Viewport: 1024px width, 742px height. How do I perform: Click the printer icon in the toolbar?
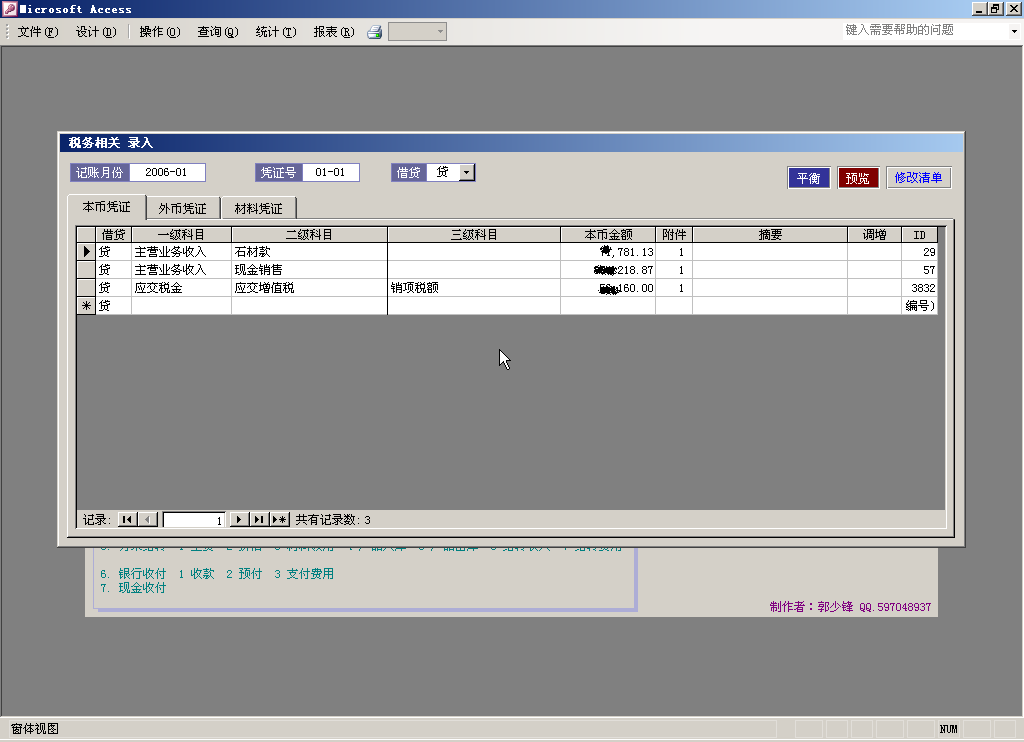click(375, 32)
